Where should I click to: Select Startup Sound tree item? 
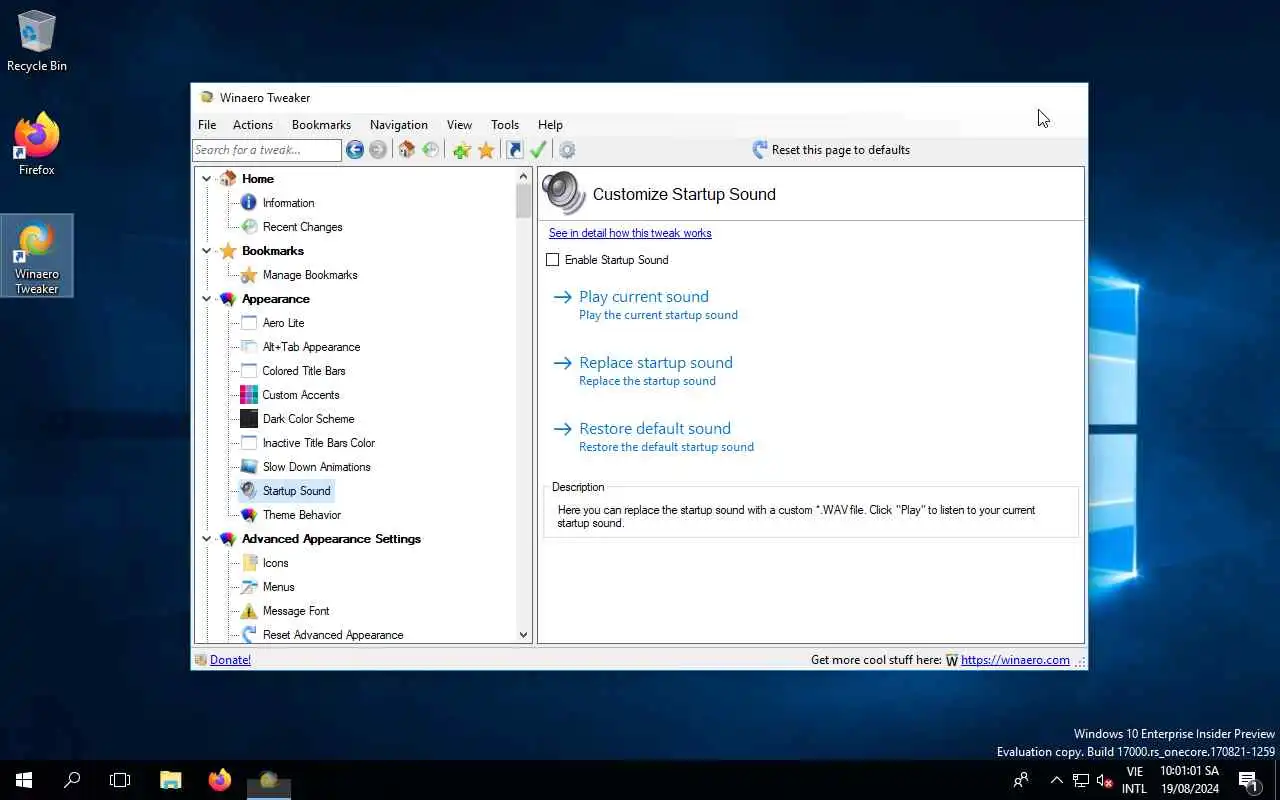click(x=296, y=491)
